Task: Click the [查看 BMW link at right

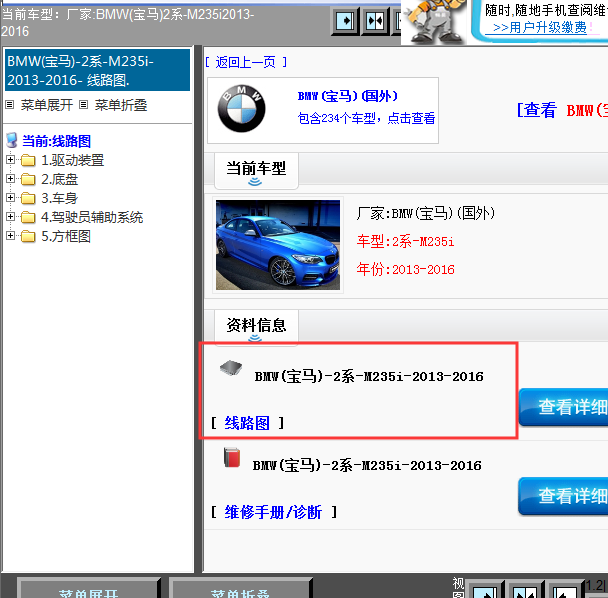Action: (x=562, y=110)
